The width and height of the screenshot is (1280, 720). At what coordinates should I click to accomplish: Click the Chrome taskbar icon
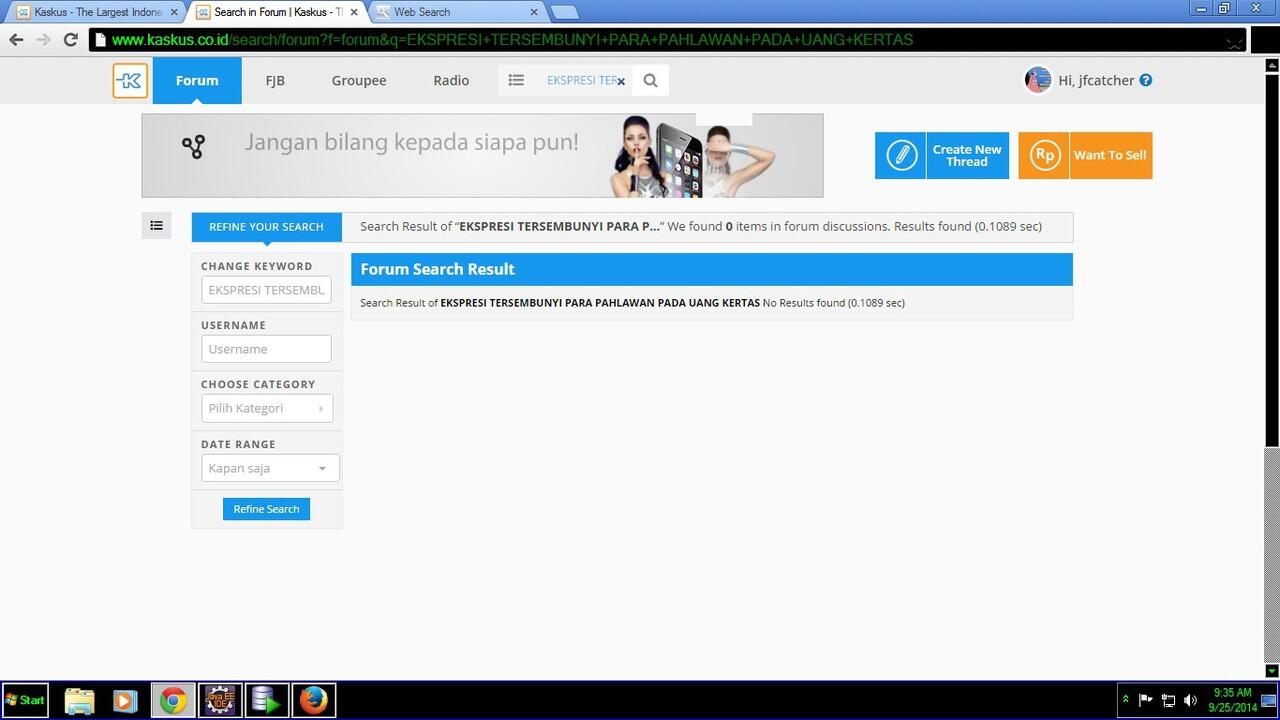pyautogui.click(x=173, y=700)
